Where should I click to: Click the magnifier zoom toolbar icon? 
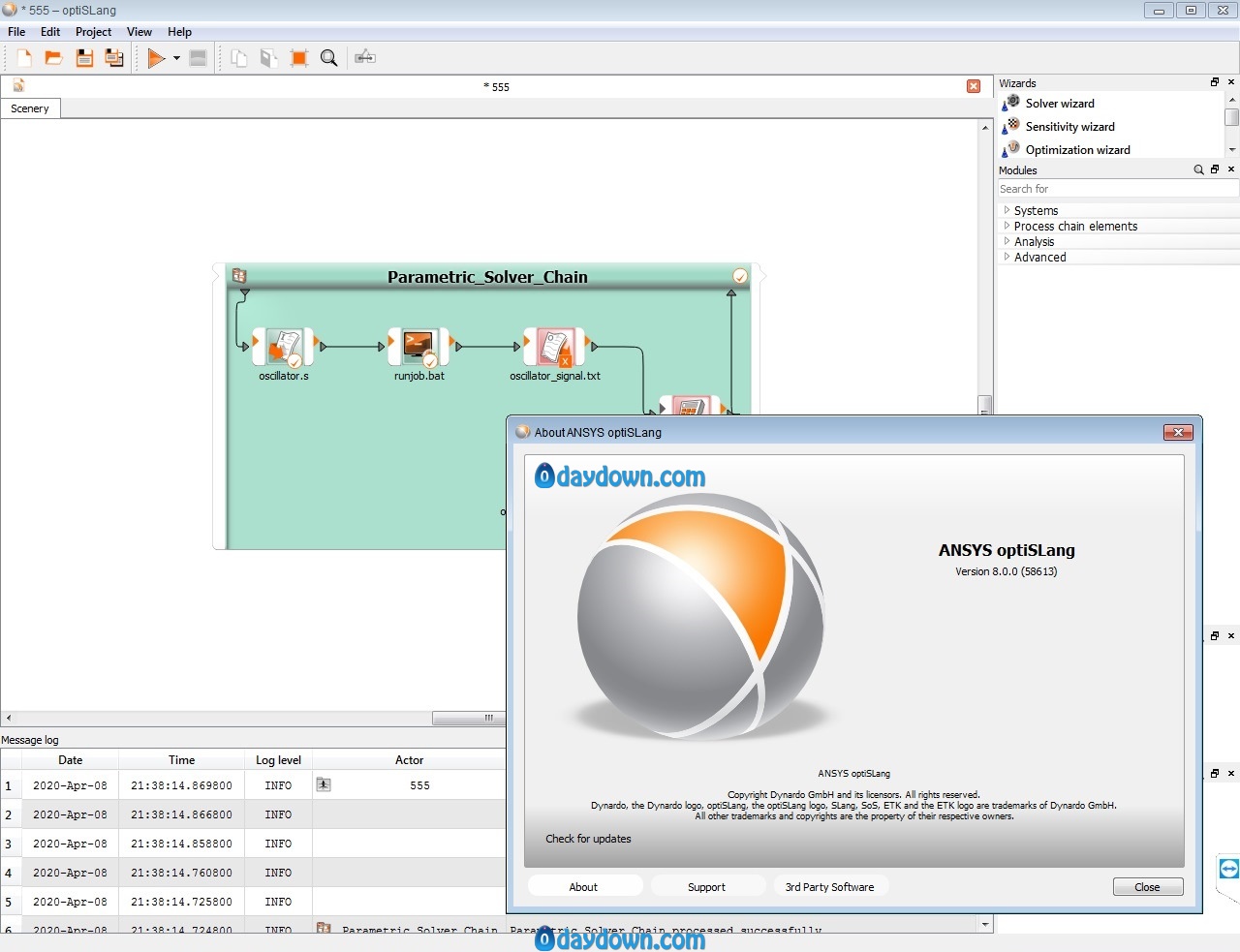click(329, 58)
